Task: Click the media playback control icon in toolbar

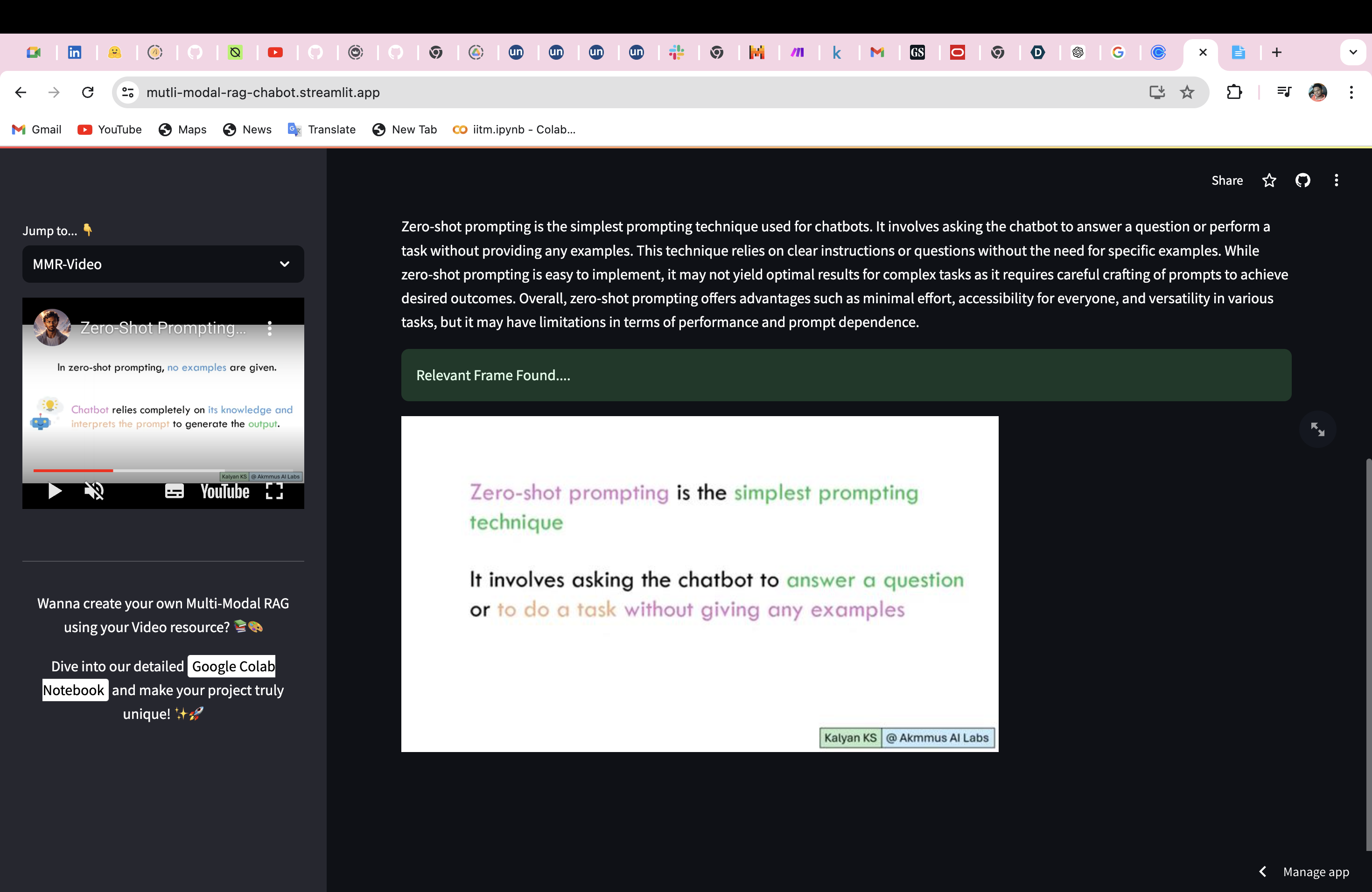Action: (x=1284, y=92)
